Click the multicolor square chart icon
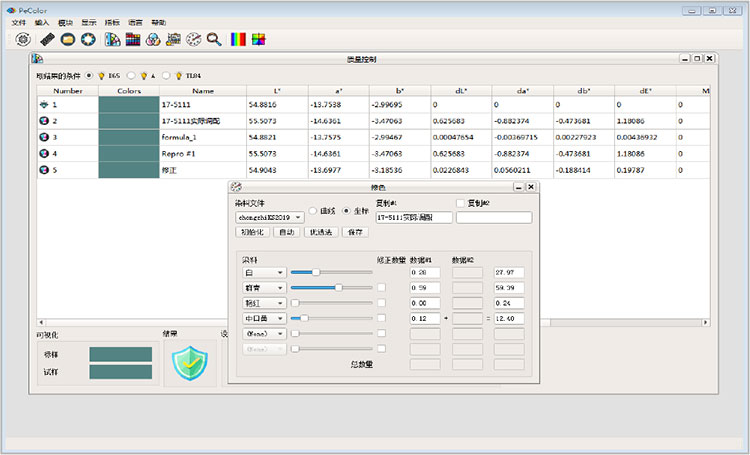The height and width of the screenshot is (455, 750). coord(259,40)
